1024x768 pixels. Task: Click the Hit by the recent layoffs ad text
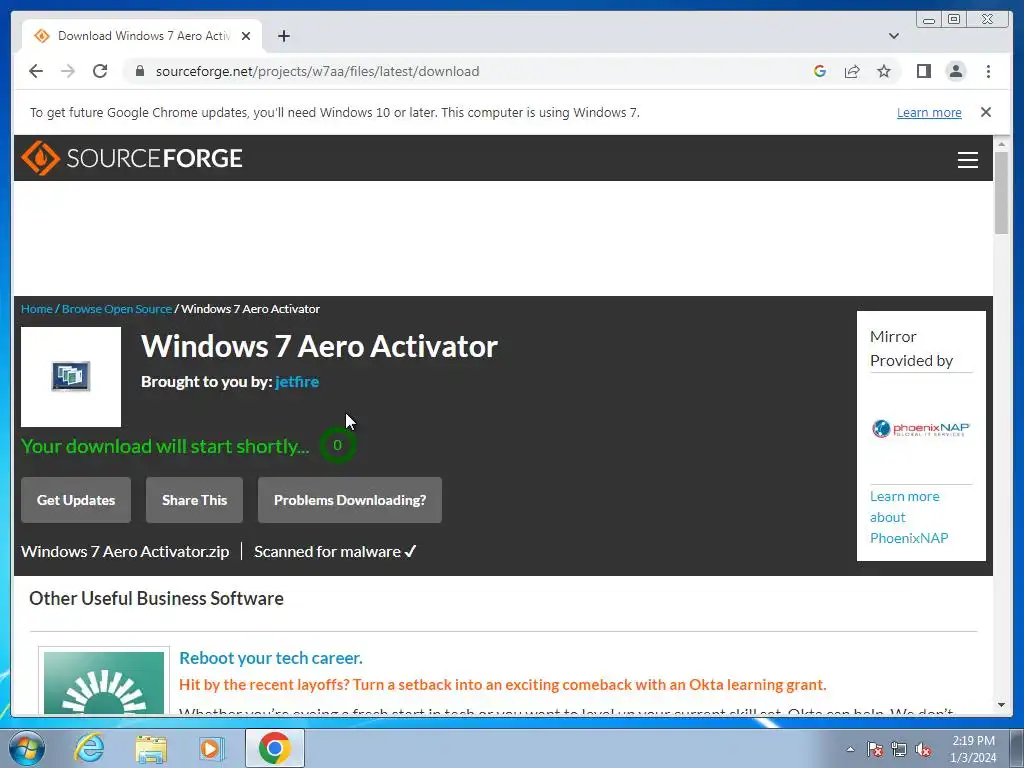pyautogui.click(x=503, y=684)
